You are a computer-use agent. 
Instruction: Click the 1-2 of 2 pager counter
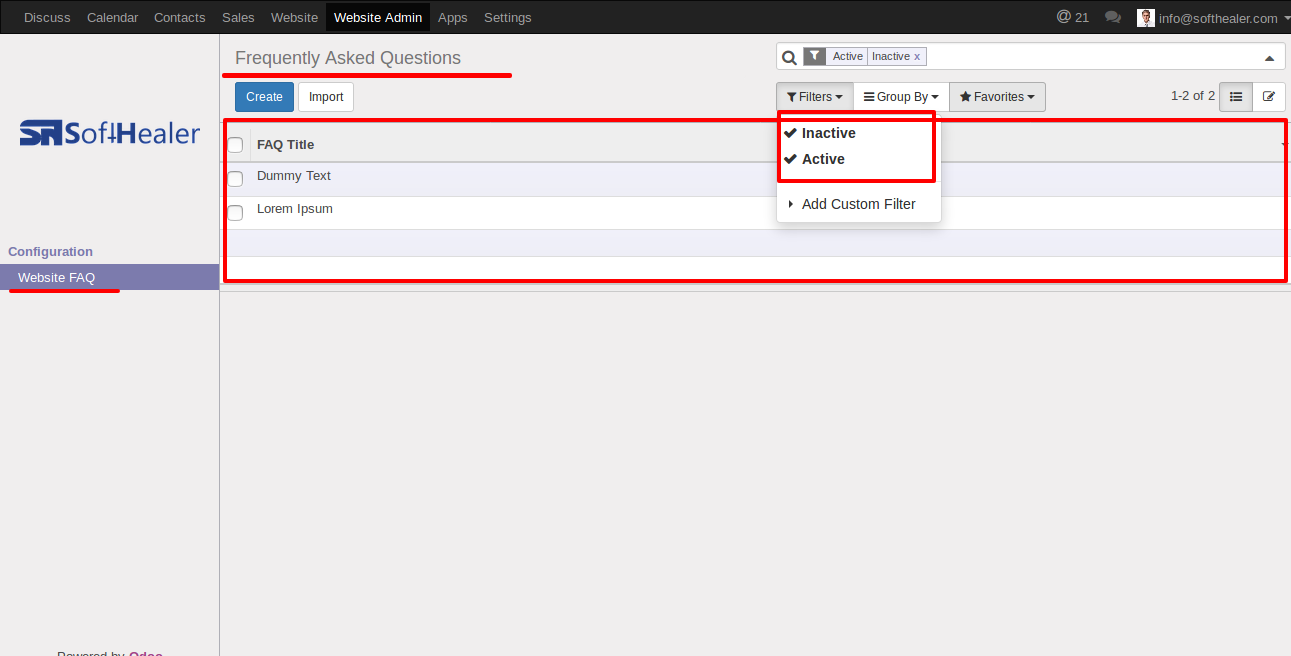click(1192, 96)
